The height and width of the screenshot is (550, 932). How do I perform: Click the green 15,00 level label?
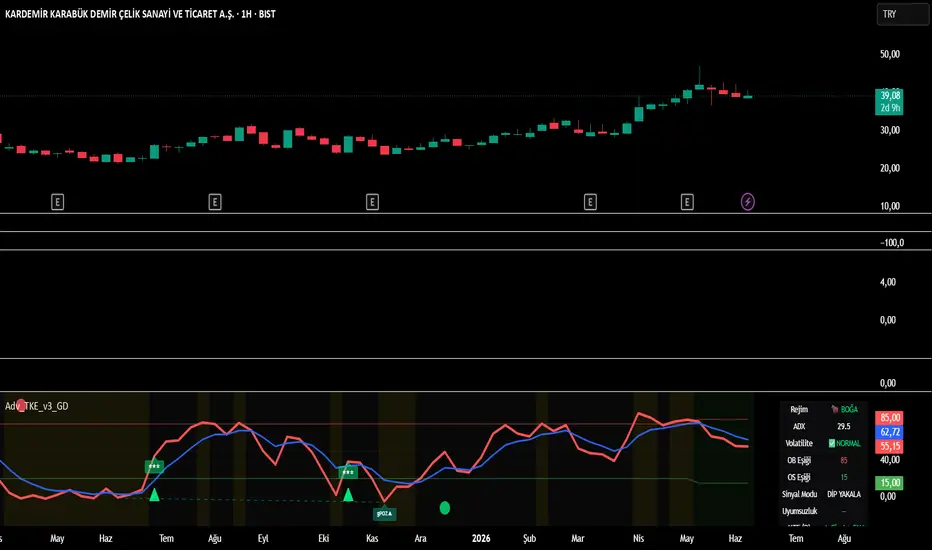click(890, 483)
